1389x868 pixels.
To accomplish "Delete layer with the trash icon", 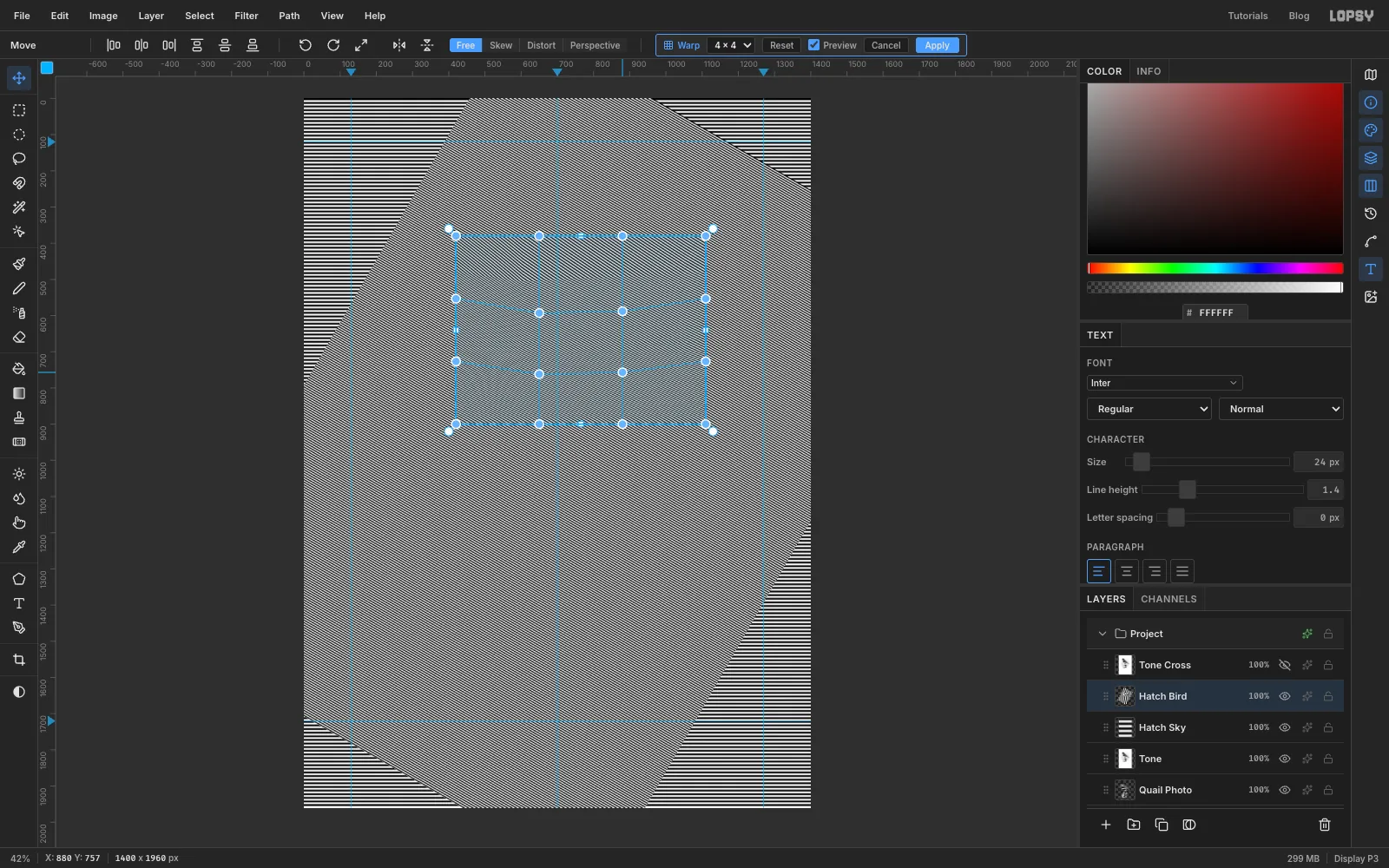I will (x=1325, y=825).
